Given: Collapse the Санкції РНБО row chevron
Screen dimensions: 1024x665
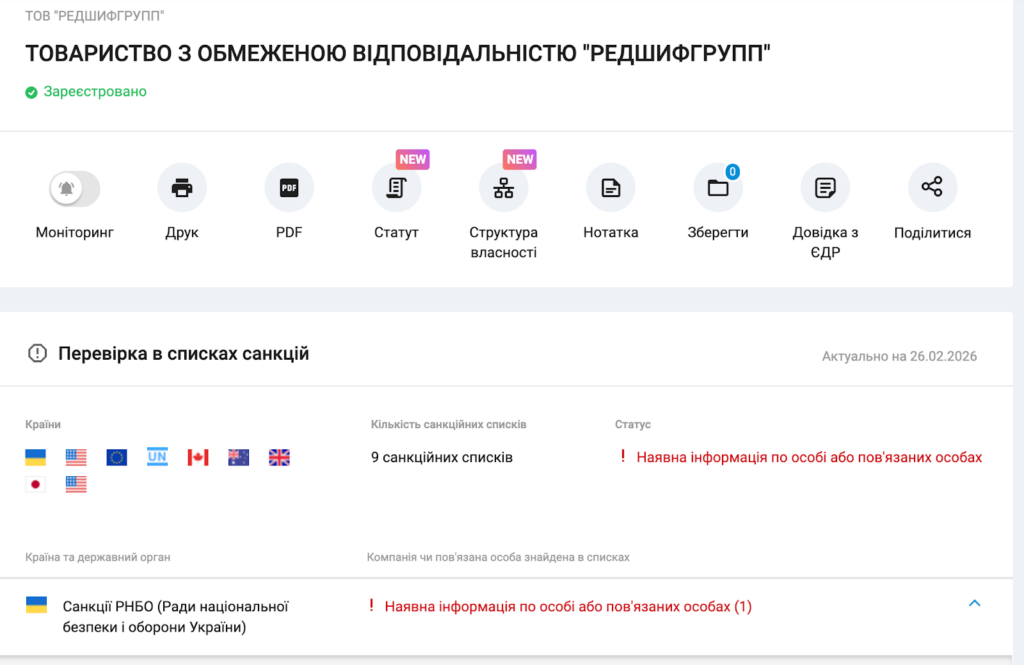Looking at the screenshot, I should point(975,603).
